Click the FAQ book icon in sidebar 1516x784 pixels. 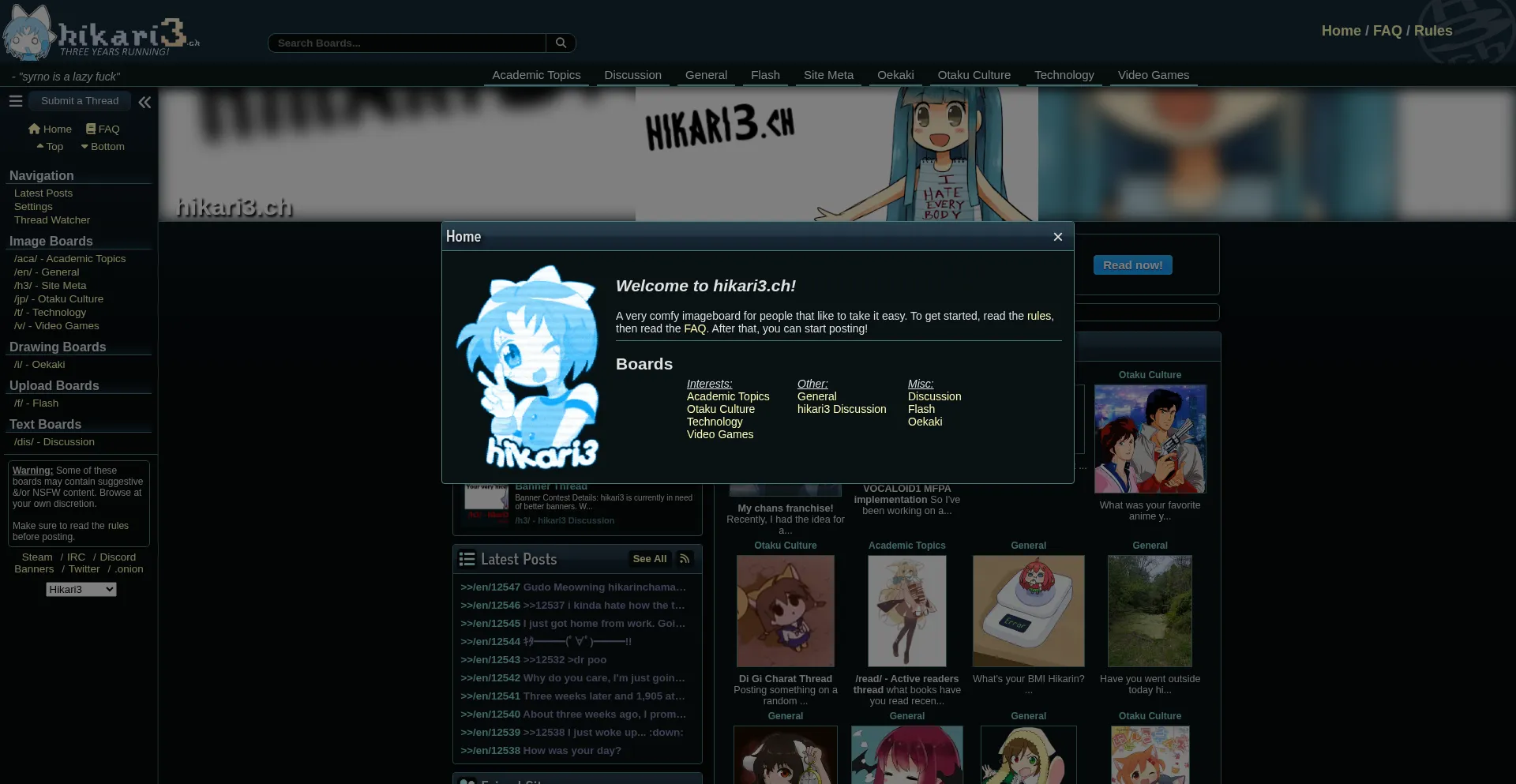click(91, 129)
